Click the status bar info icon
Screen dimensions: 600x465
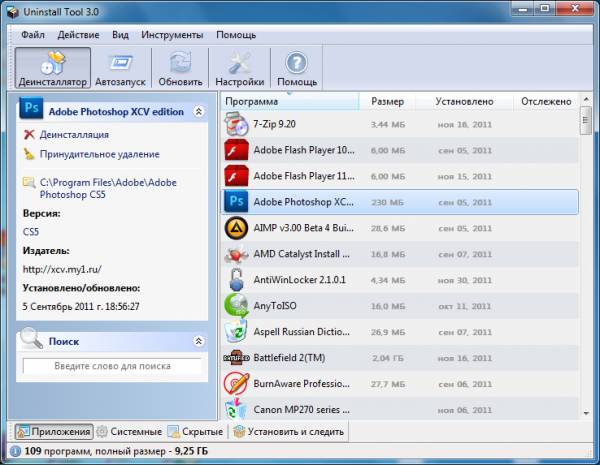(x=15, y=451)
